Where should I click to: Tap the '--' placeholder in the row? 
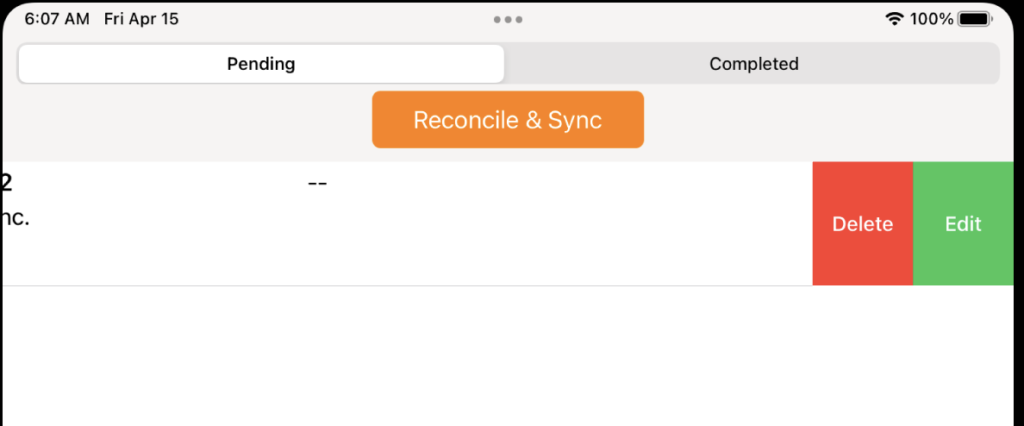coord(317,184)
